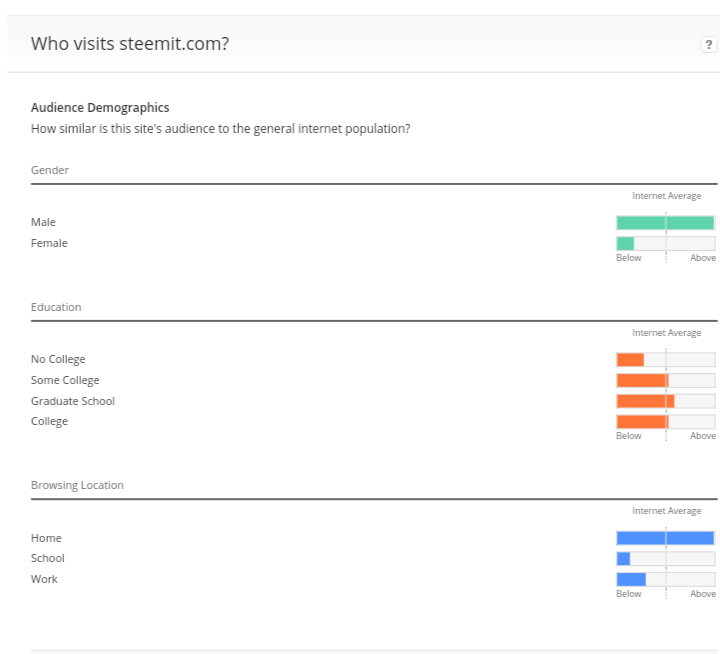The height and width of the screenshot is (654, 720).
Task: Click the blue Home browsing bar
Action: point(665,538)
